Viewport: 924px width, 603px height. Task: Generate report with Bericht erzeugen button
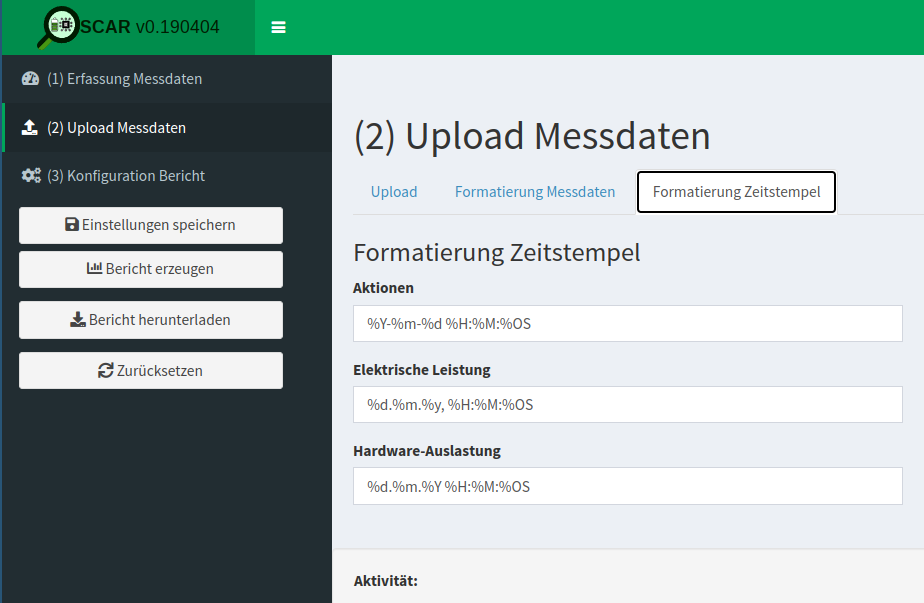[x=151, y=269]
